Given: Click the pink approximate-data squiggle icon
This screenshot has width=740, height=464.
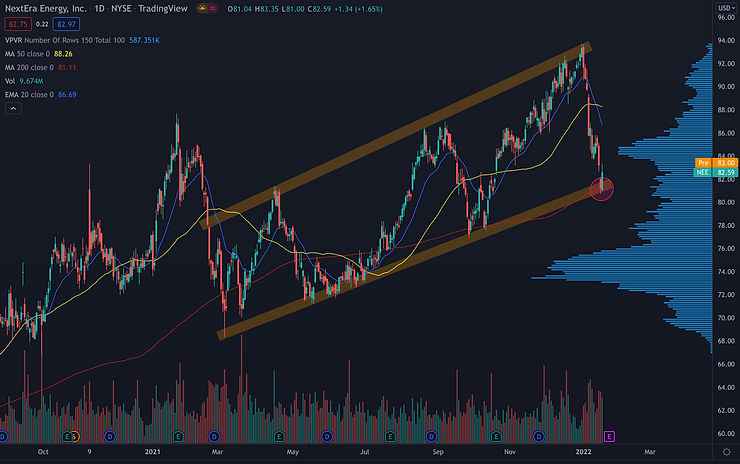Looking at the screenshot, I should 213,8.
